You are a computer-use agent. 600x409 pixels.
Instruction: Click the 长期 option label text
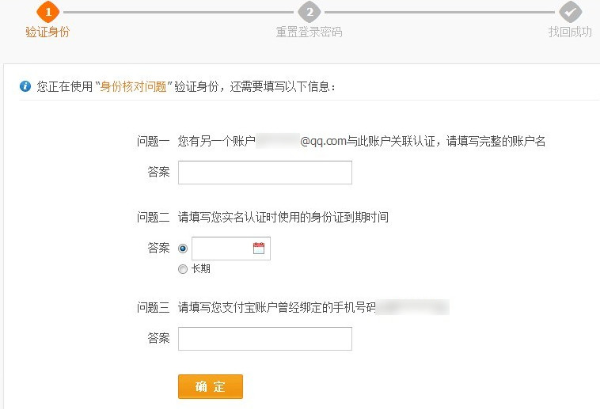pos(200,269)
